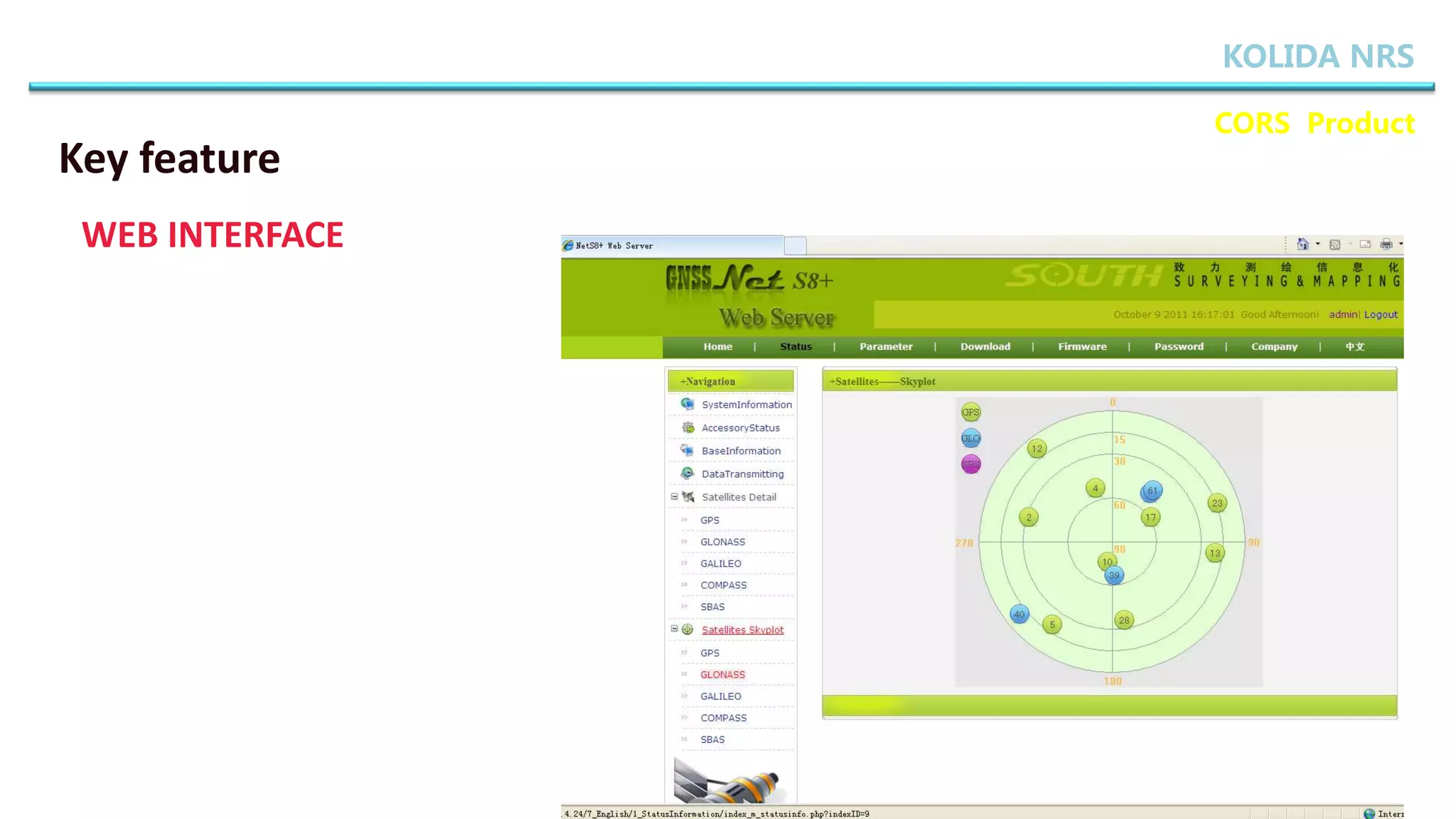The image size is (1456, 819).
Task: Toggle the GPS legend marker in skyplot
Action: [x=970, y=412]
